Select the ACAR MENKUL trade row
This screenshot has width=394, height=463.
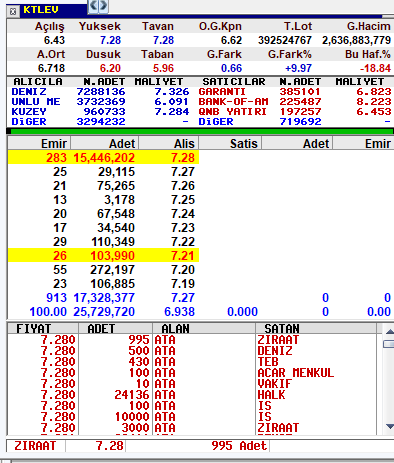[x=192, y=373]
